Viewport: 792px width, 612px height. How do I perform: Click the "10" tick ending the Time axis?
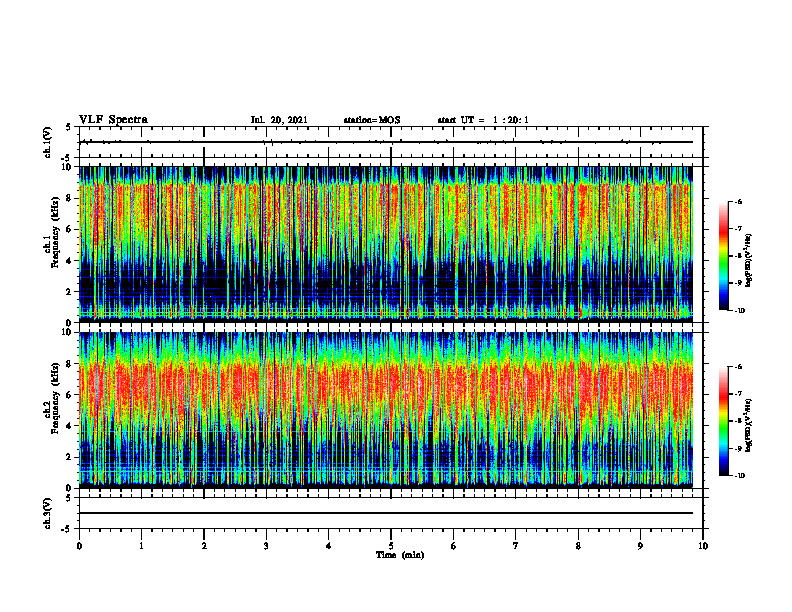pyautogui.click(x=703, y=546)
